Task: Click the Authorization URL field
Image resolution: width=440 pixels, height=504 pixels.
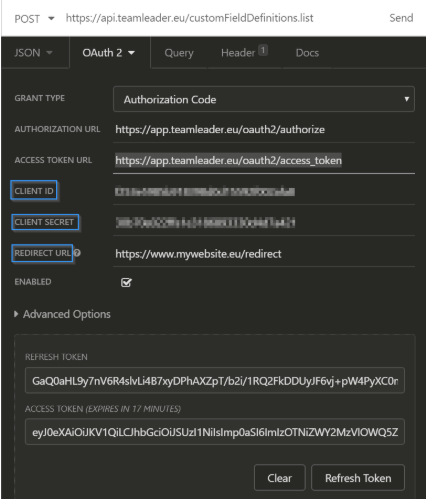Action: [264, 129]
